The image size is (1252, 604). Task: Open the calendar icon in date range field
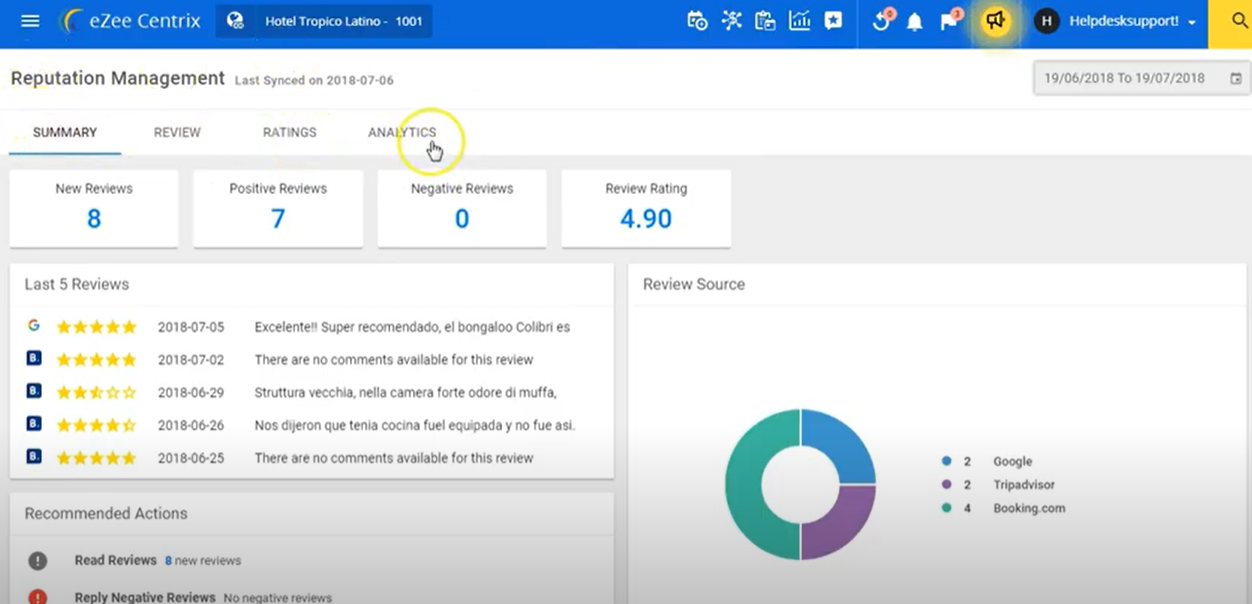[1236, 78]
